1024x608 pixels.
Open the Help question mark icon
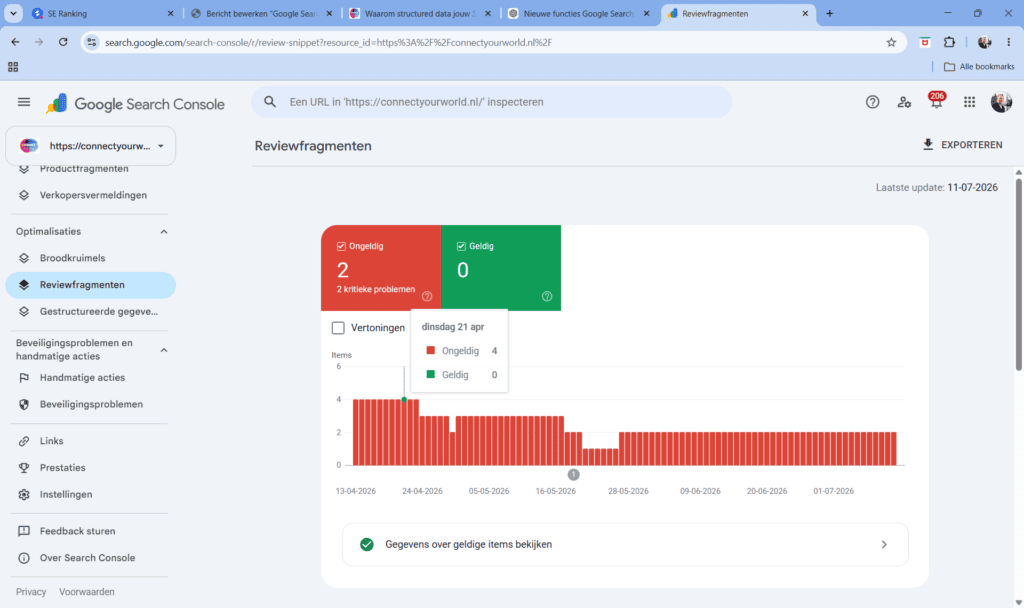[x=872, y=102]
